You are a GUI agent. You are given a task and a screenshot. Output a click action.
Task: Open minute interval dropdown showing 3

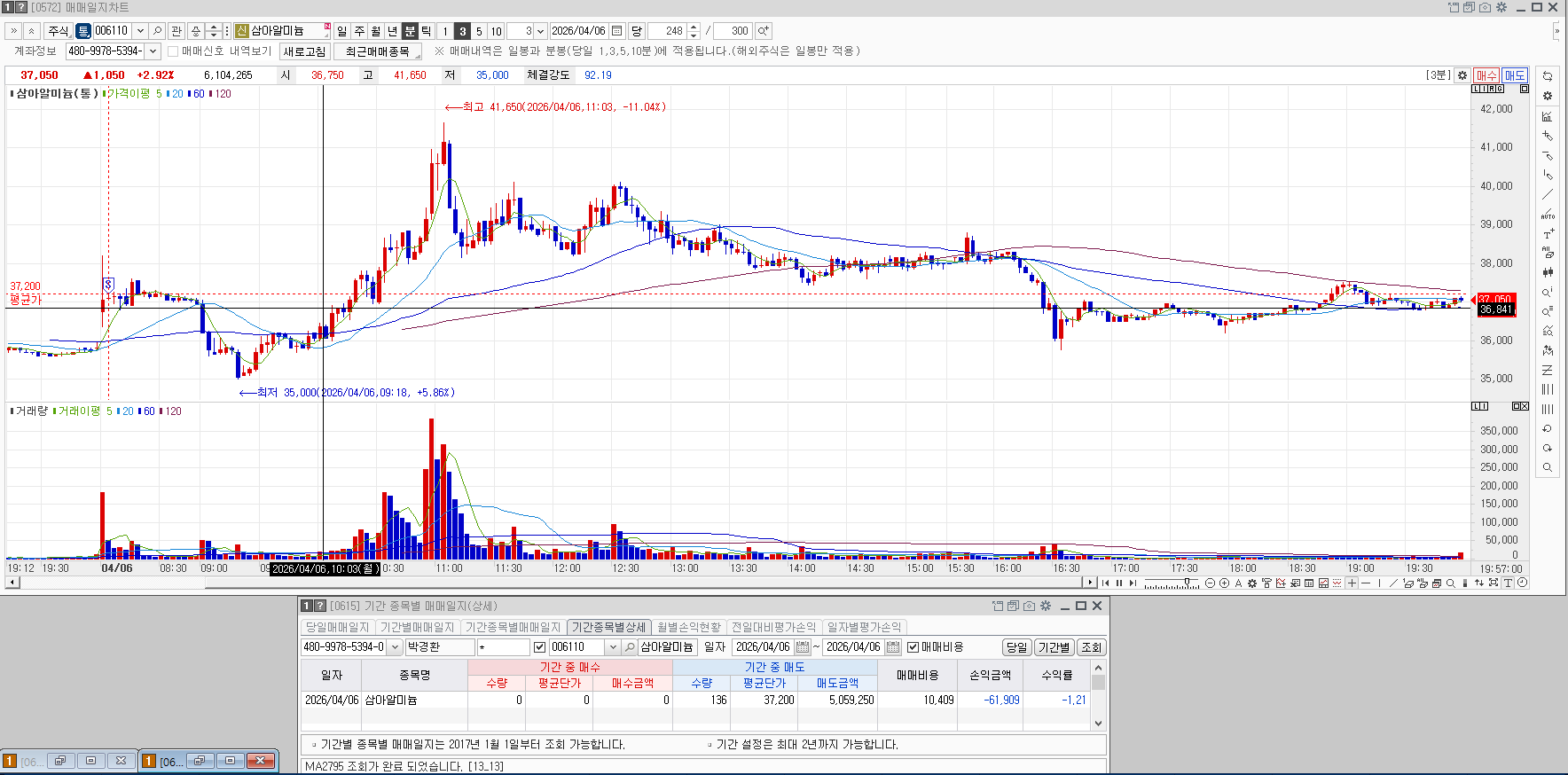(x=540, y=31)
